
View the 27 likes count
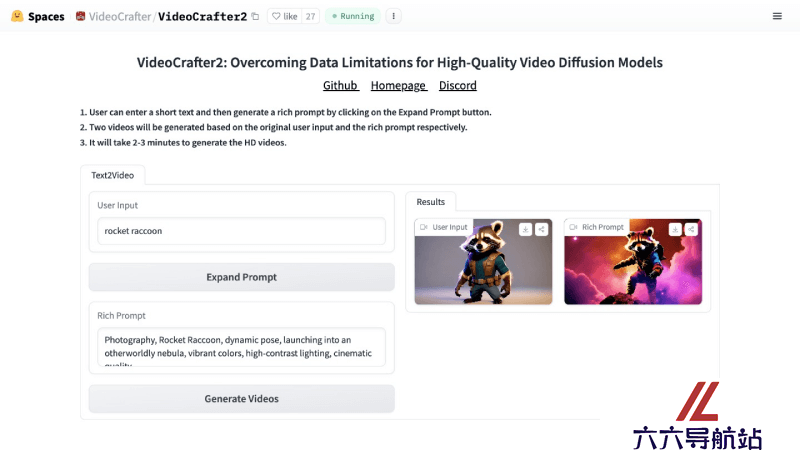point(310,16)
